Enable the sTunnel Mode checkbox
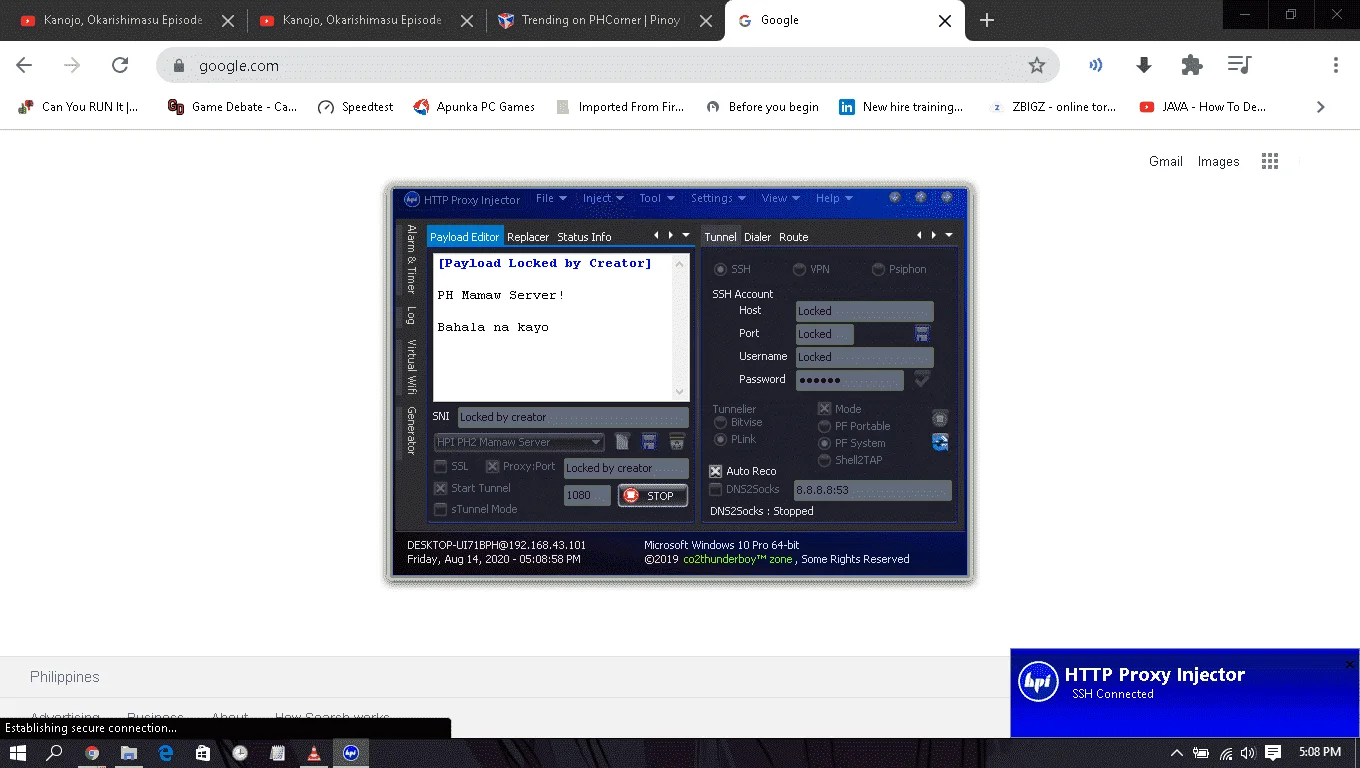 (440, 509)
